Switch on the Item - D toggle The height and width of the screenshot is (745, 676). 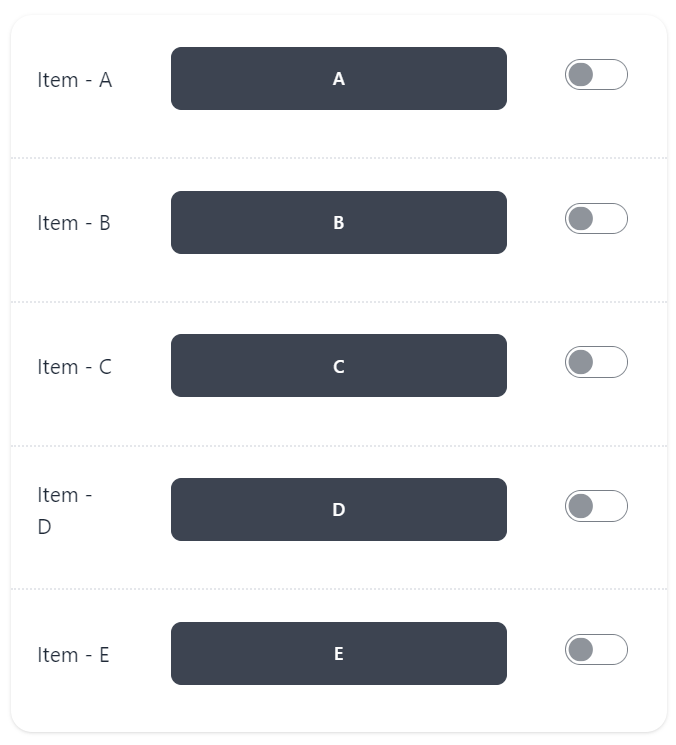pyautogui.click(x=596, y=506)
